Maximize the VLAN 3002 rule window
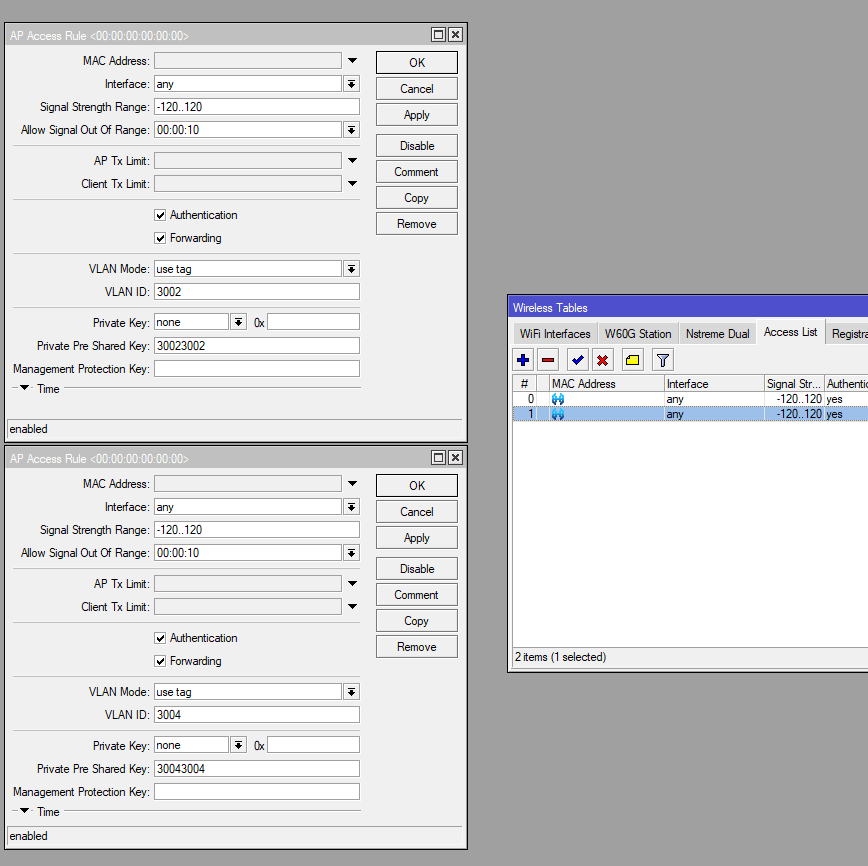The width and height of the screenshot is (868, 866). [x=438, y=35]
